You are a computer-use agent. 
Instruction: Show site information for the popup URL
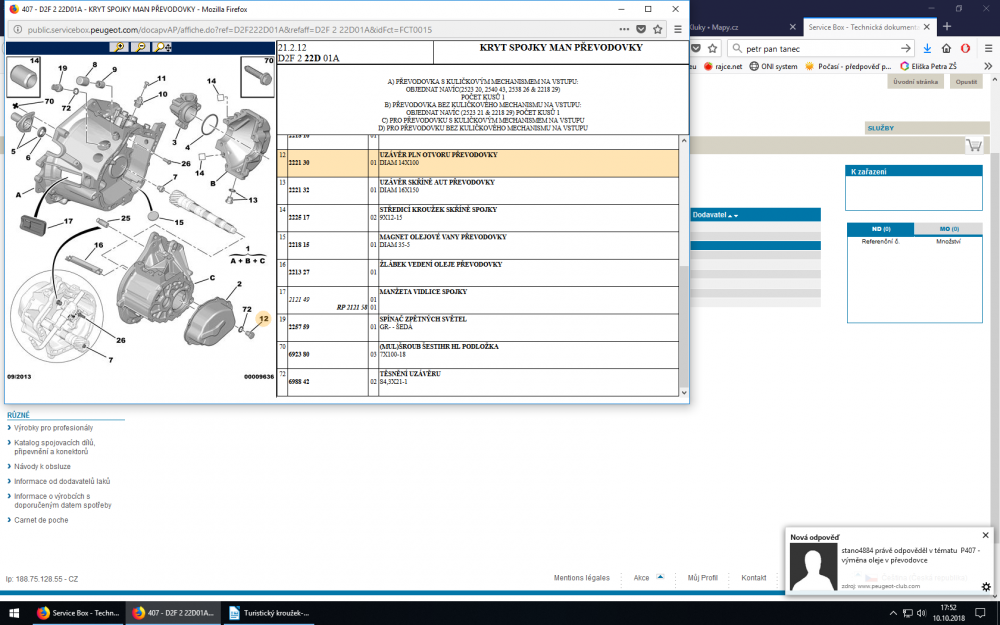tap(18, 29)
